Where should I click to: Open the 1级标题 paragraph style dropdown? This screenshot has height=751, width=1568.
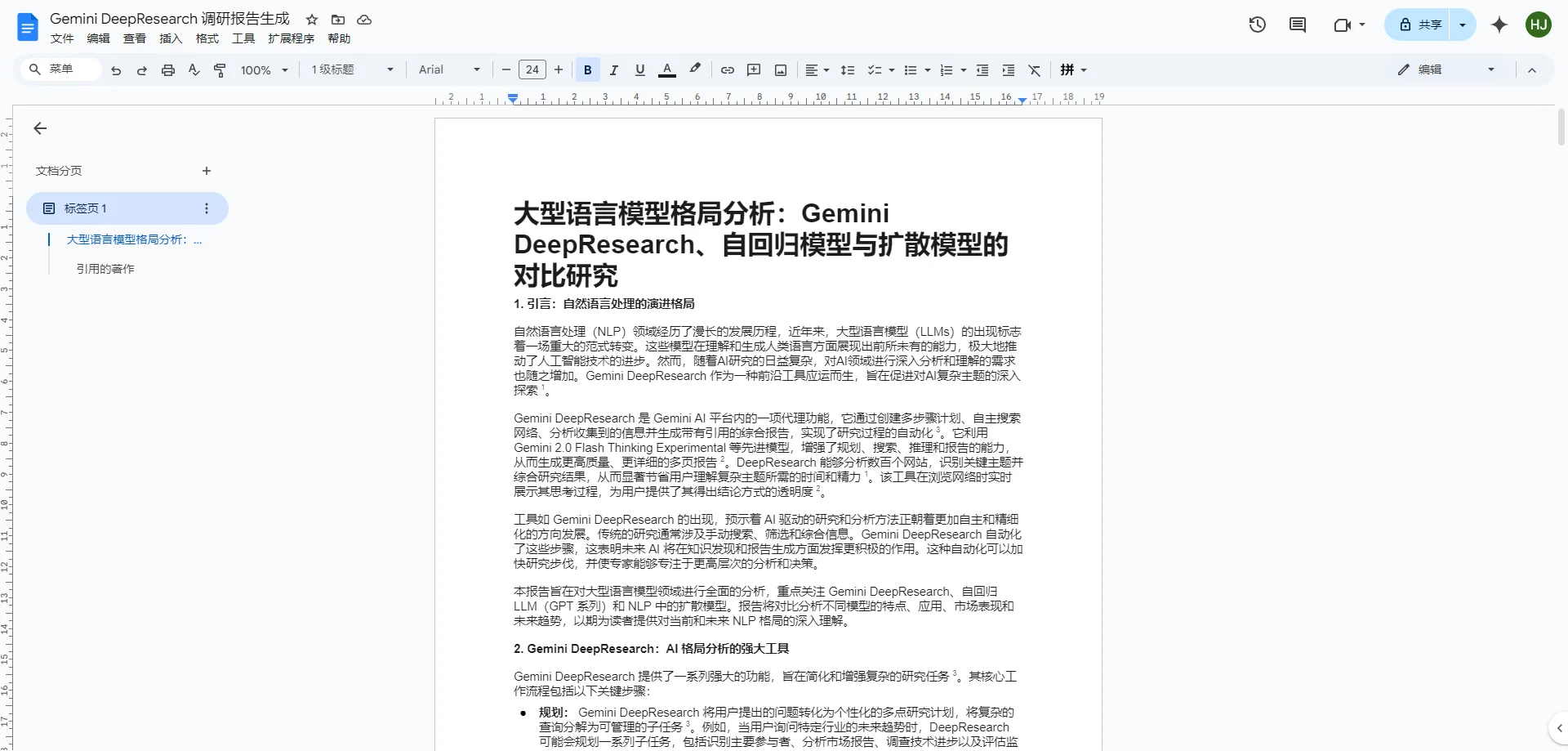pos(353,70)
